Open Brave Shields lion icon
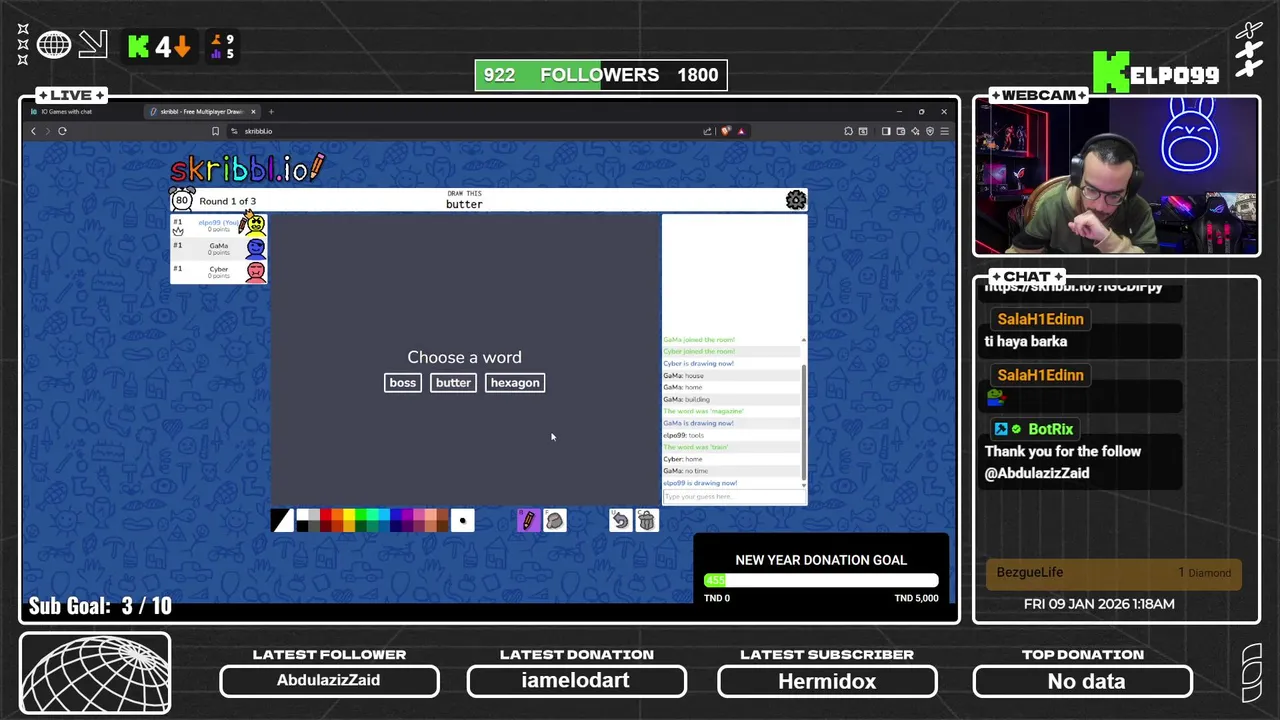1280x720 pixels. [726, 131]
